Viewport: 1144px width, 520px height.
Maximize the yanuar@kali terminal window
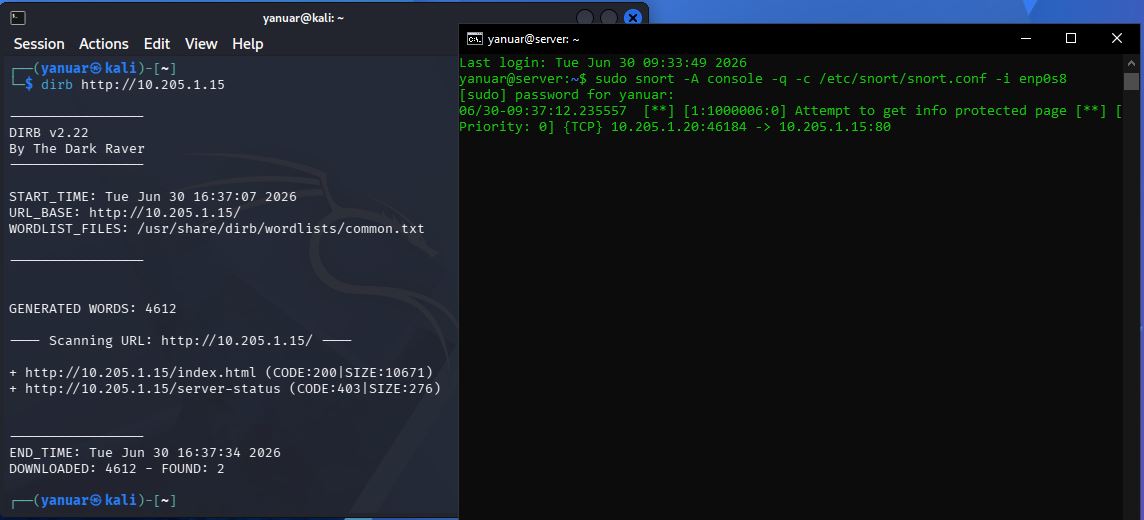click(609, 18)
